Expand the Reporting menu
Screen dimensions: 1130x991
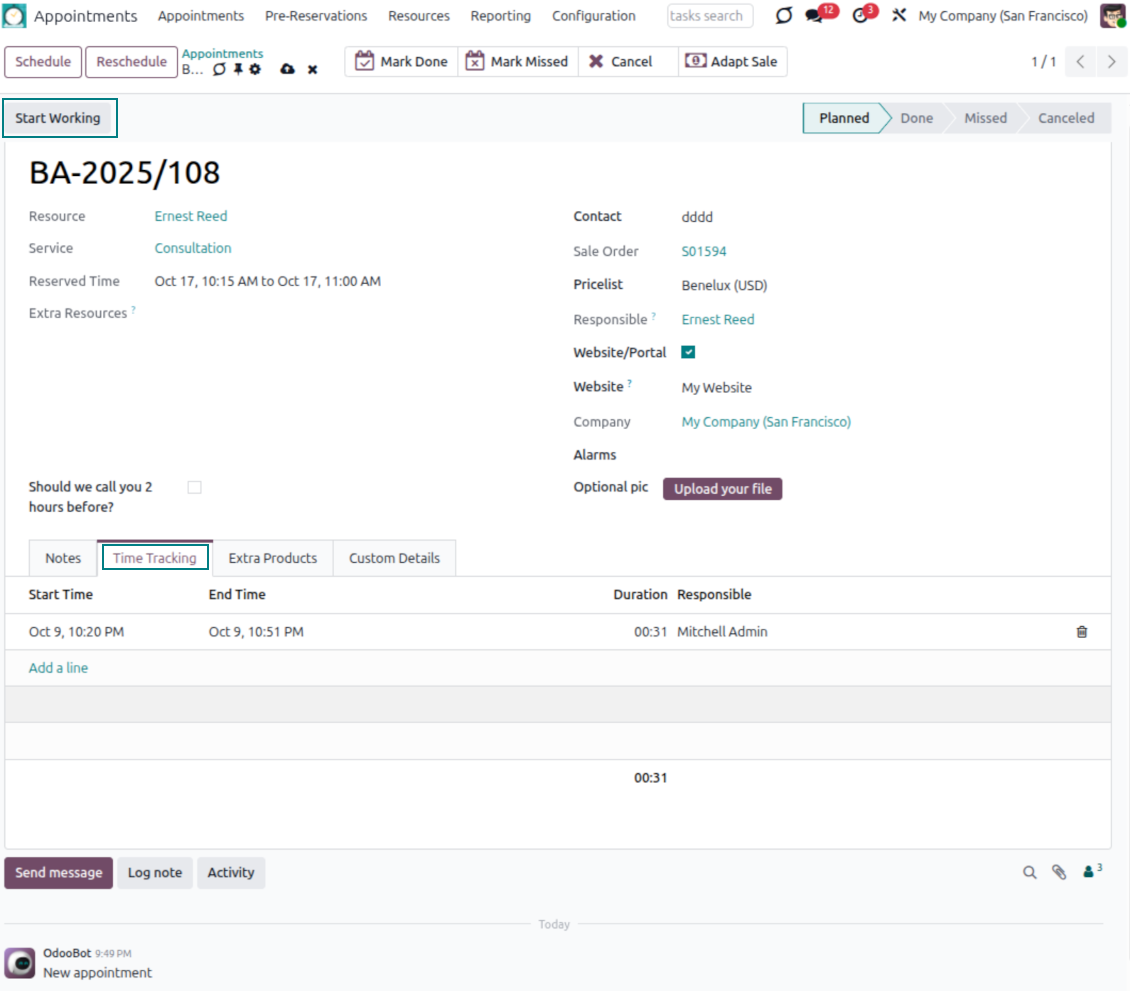pyautogui.click(x=500, y=16)
